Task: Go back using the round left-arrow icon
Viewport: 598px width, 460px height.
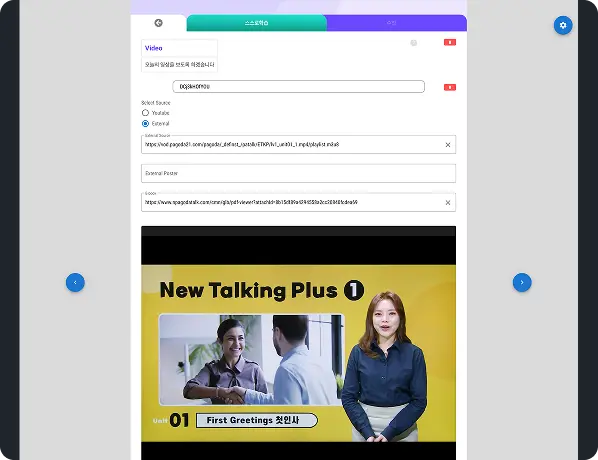Action: tap(159, 23)
